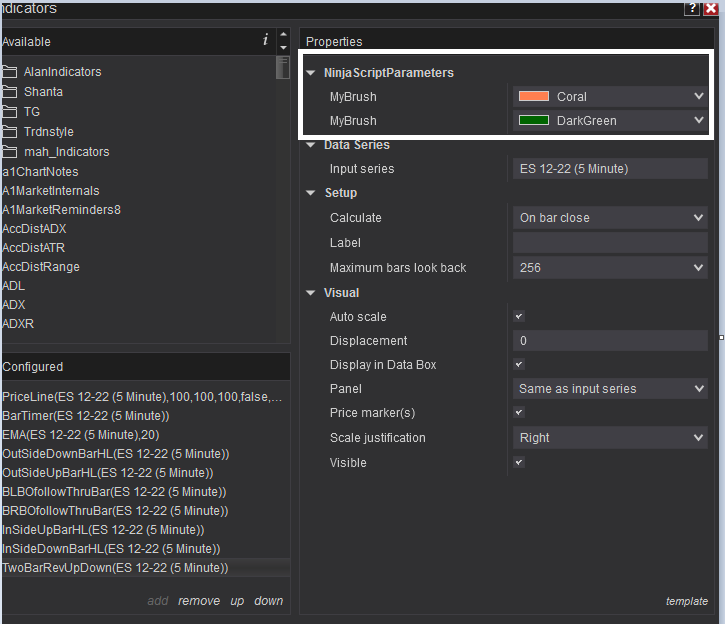Collapse the Visual section
This screenshot has height=624, width=725.
[311, 293]
